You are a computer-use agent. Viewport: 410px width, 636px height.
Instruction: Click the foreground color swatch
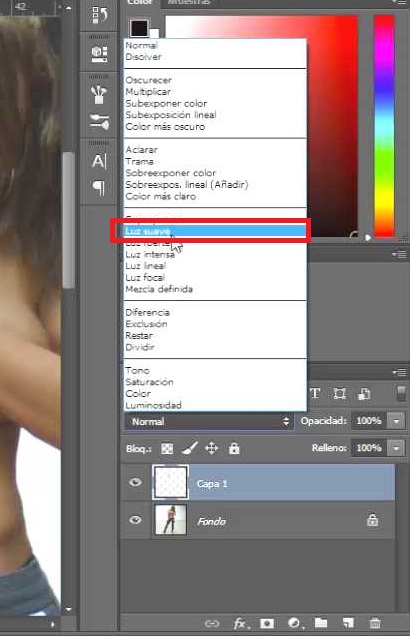(x=139, y=28)
